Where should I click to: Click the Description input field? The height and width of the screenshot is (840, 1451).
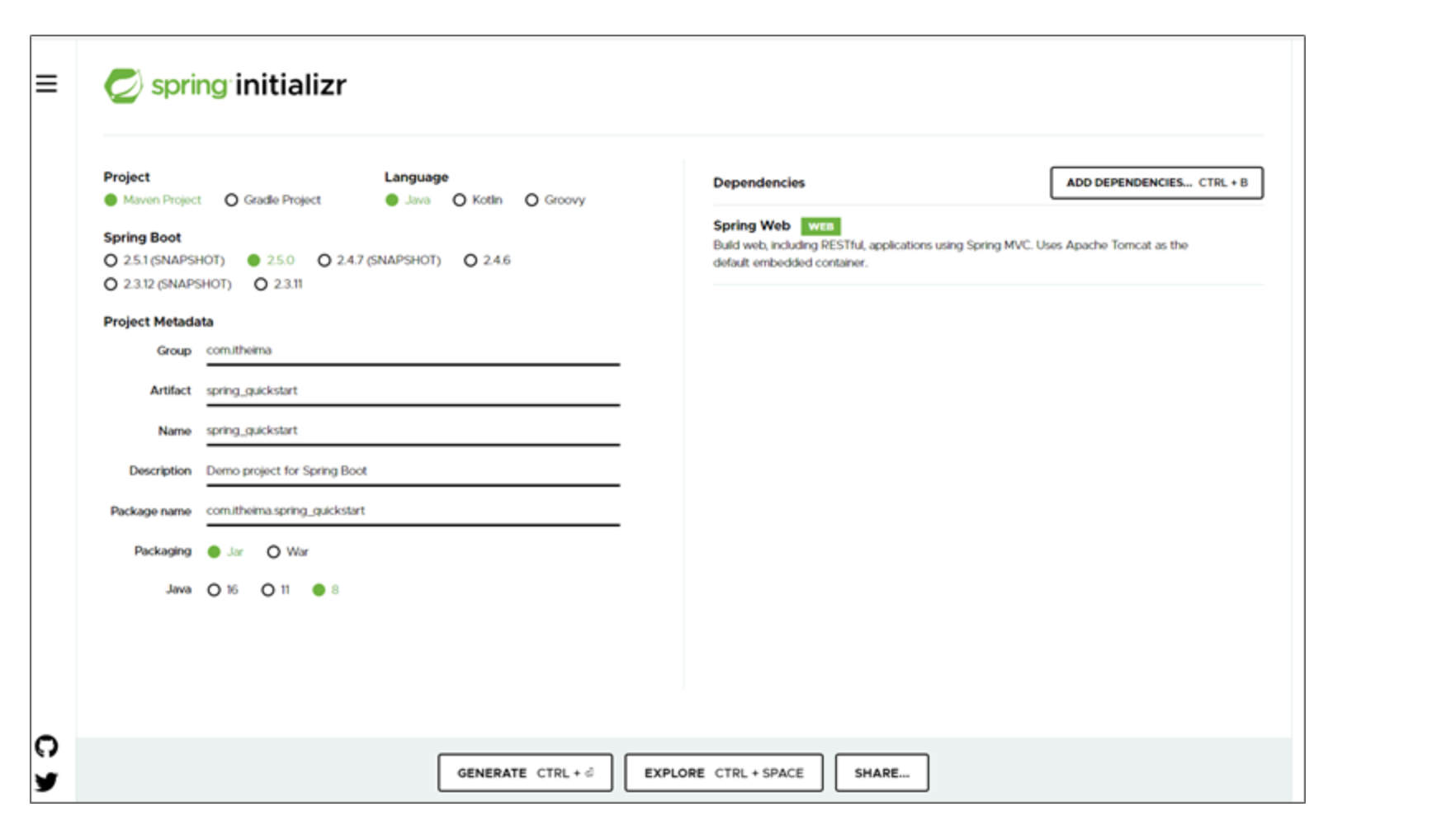[x=413, y=471]
